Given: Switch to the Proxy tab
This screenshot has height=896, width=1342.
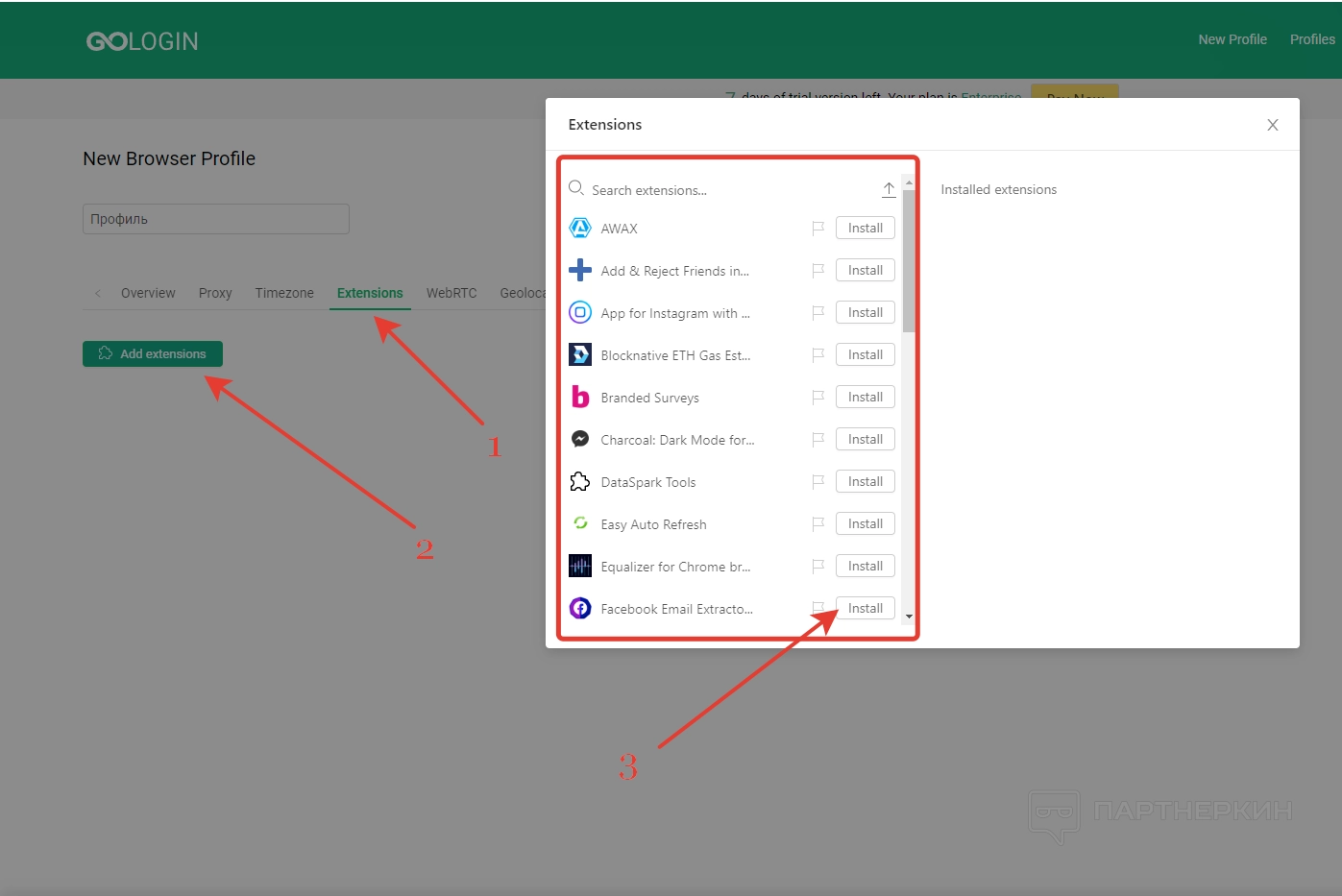Looking at the screenshot, I should pos(215,293).
